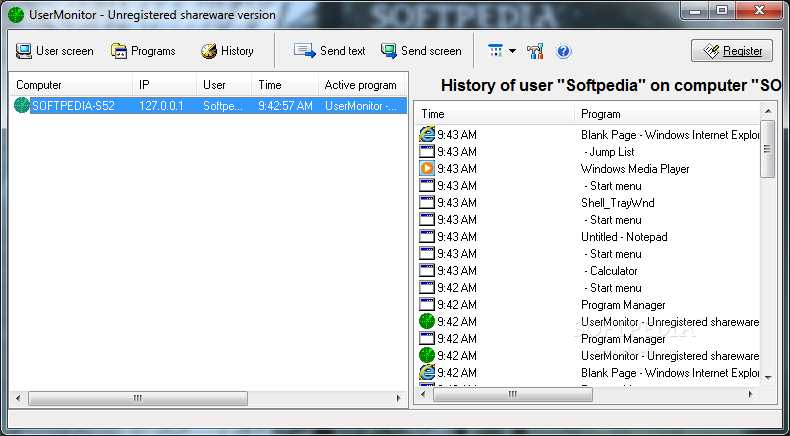Expand the view mode dropdown arrow
The height and width of the screenshot is (436, 790).
click(512, 51)
